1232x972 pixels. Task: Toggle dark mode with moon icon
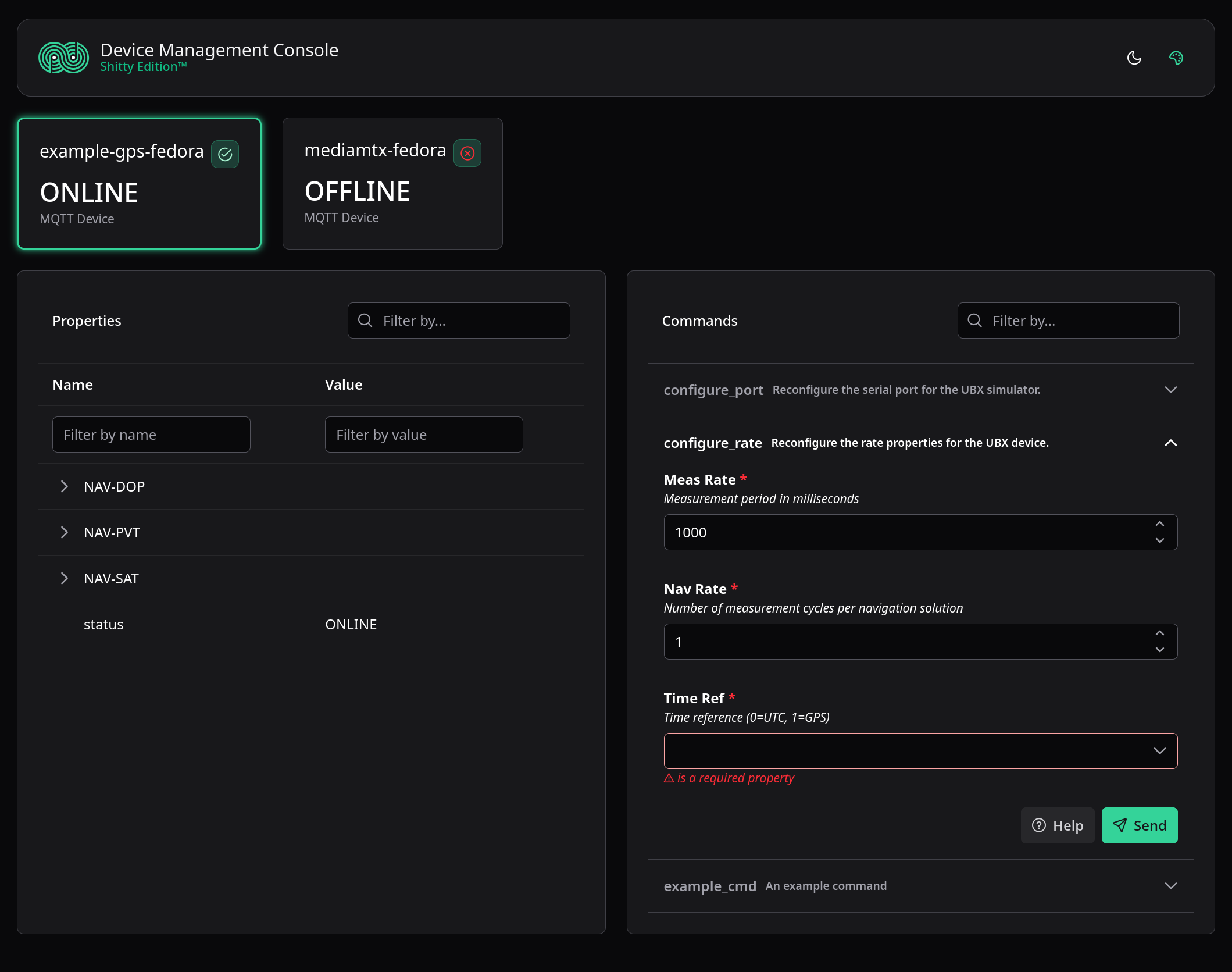1134,58
